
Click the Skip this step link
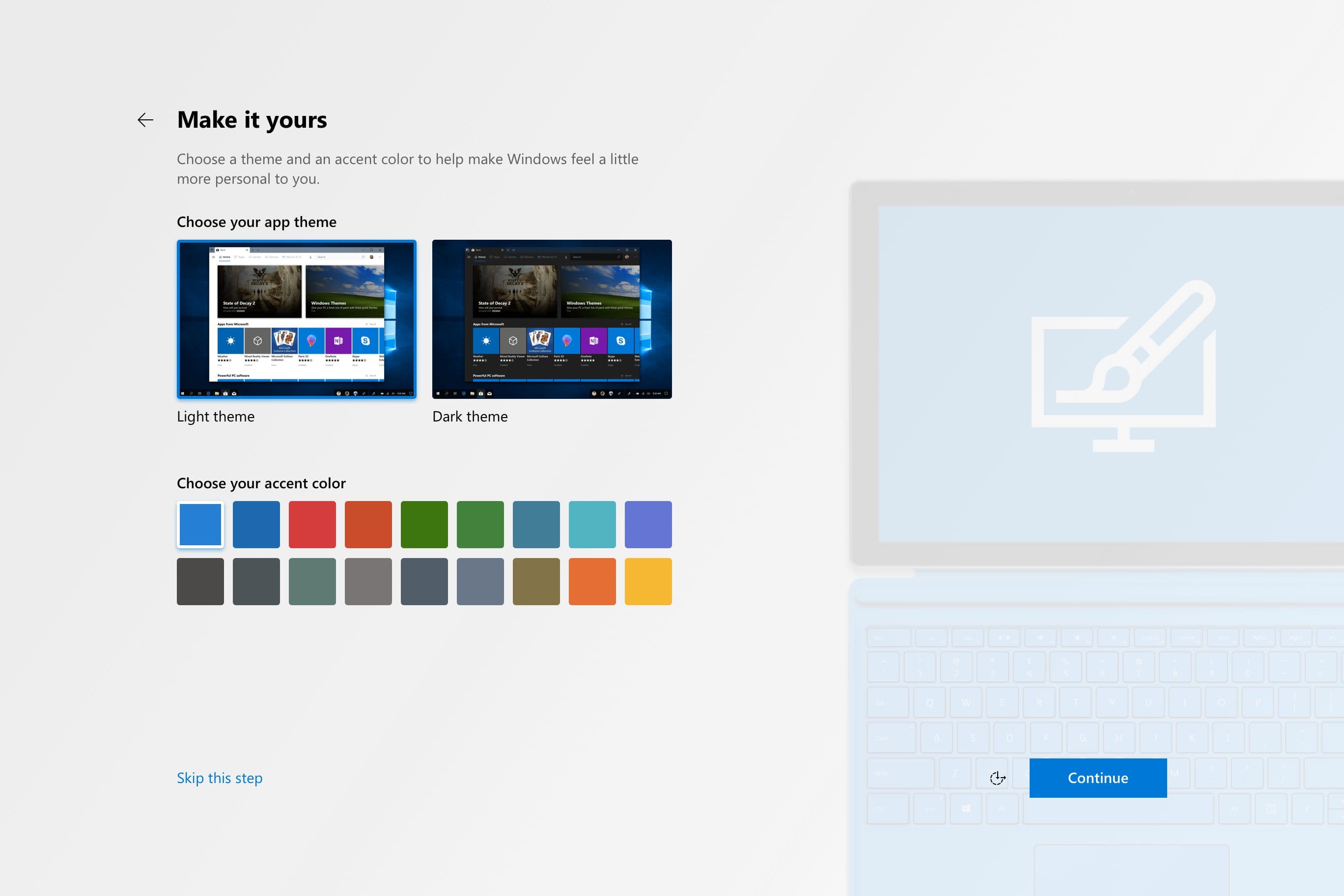tap(220, 778)
